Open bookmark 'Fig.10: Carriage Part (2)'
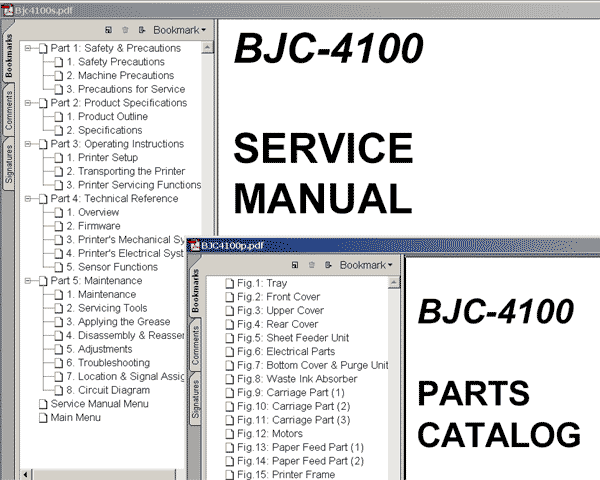 click(294, 406)
